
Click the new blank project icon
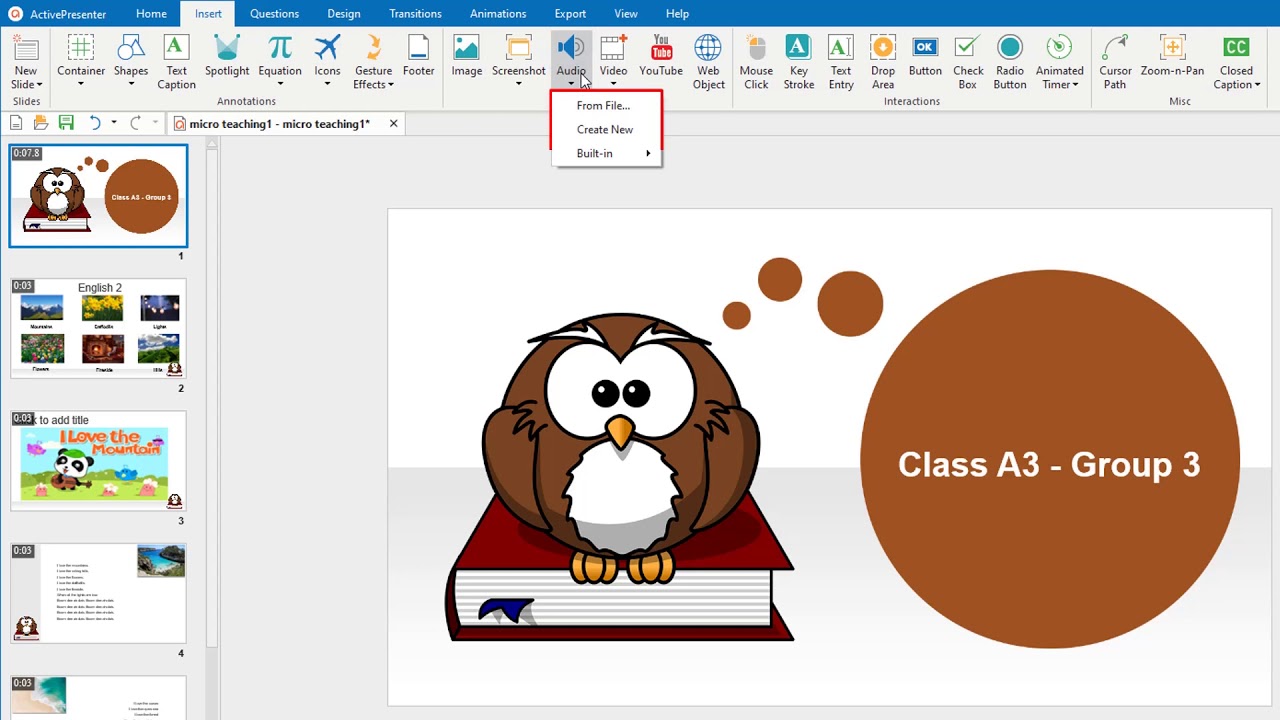[16, 123]
